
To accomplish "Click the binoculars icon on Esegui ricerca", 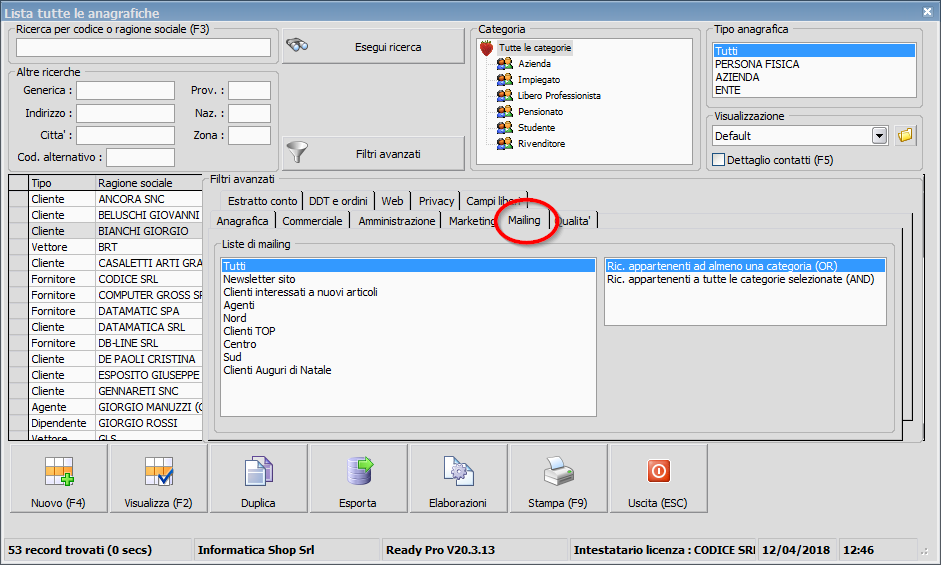I will (297, 44).
